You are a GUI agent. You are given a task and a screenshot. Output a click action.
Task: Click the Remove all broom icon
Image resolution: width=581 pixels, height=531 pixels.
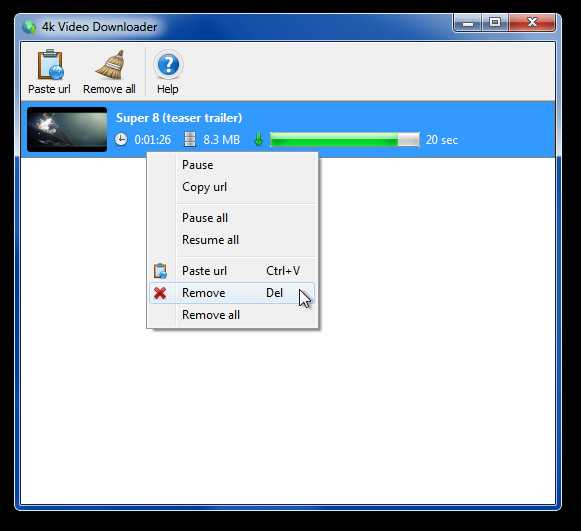(110, 65)
